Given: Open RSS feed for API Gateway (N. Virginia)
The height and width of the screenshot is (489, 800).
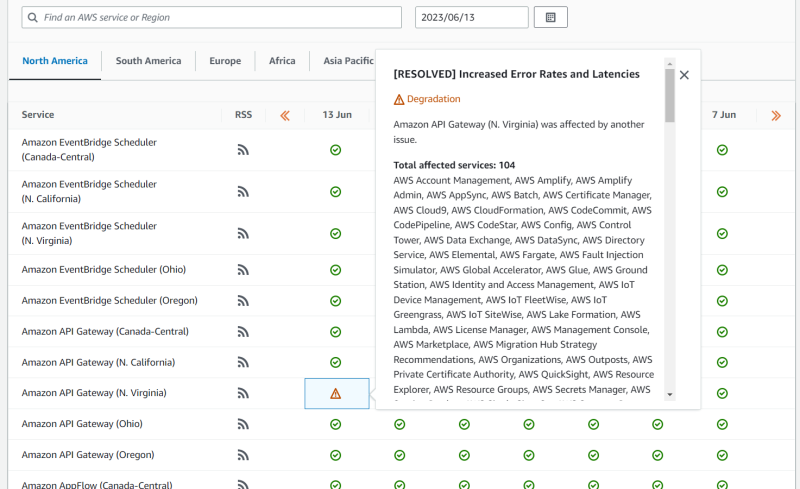Looking at the screenshot, I should pyautogui.click(x=243, y=394).
